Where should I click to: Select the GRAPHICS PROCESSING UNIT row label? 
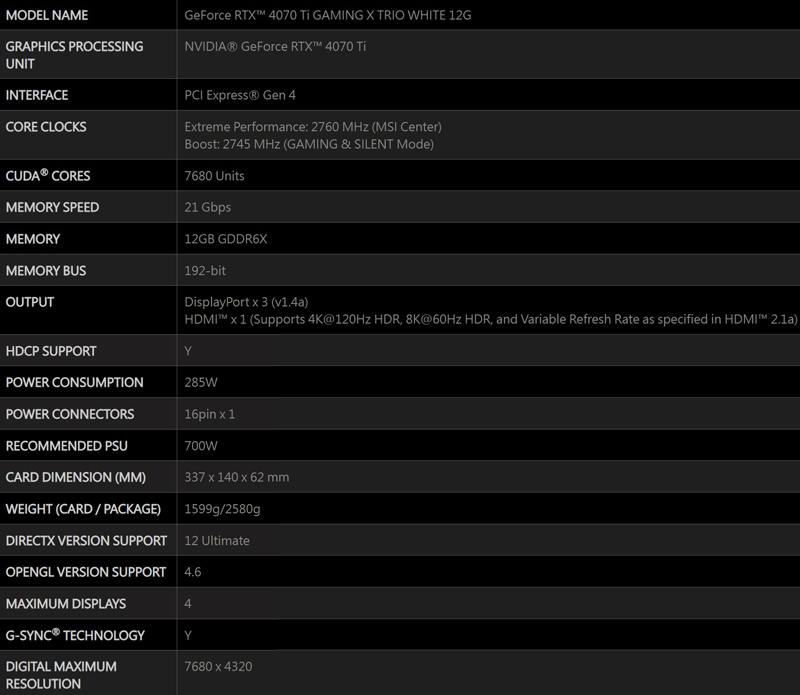pyautogui.click(x=74, y=55)
